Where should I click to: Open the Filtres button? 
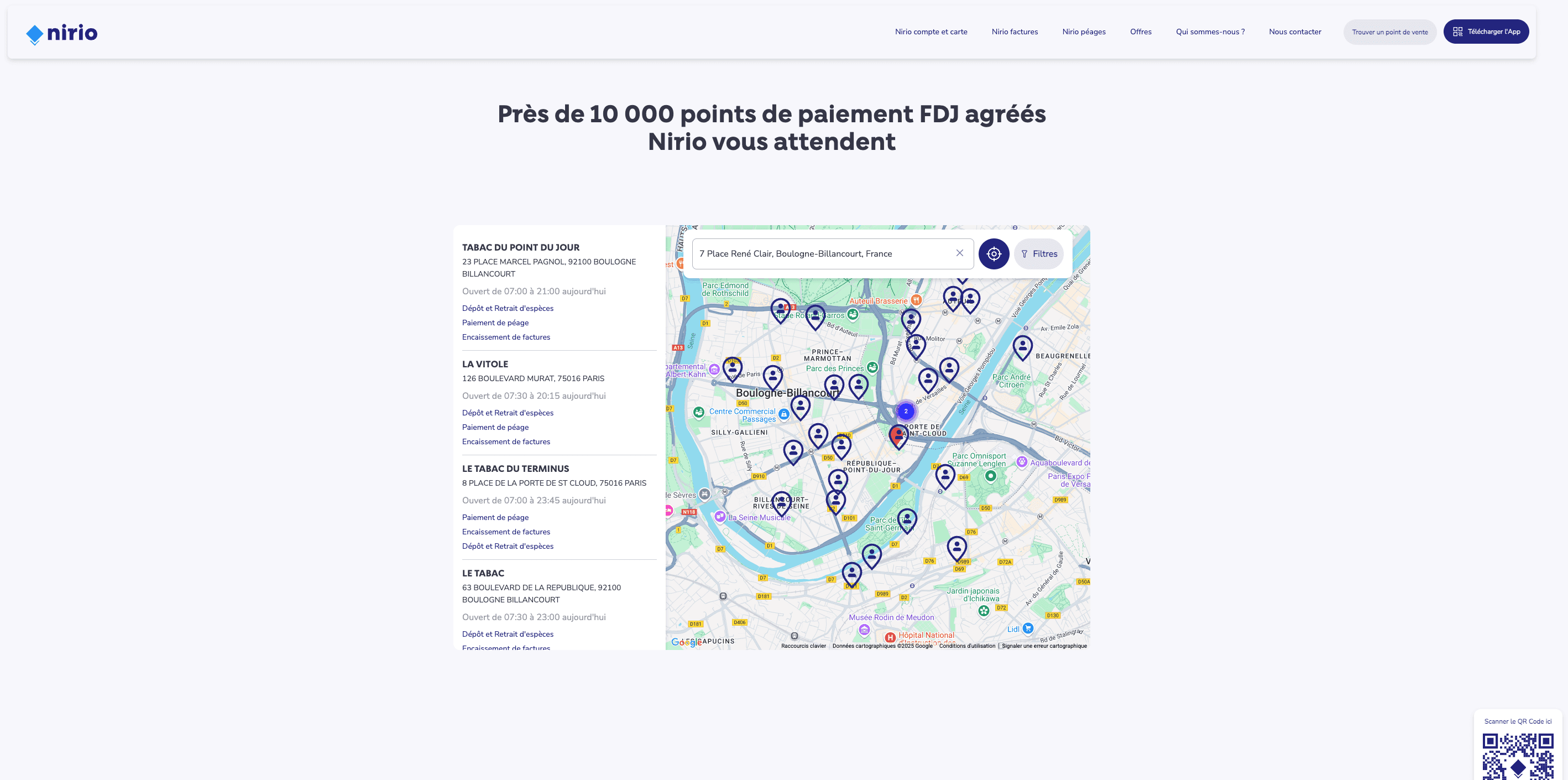pos(1039,254)
